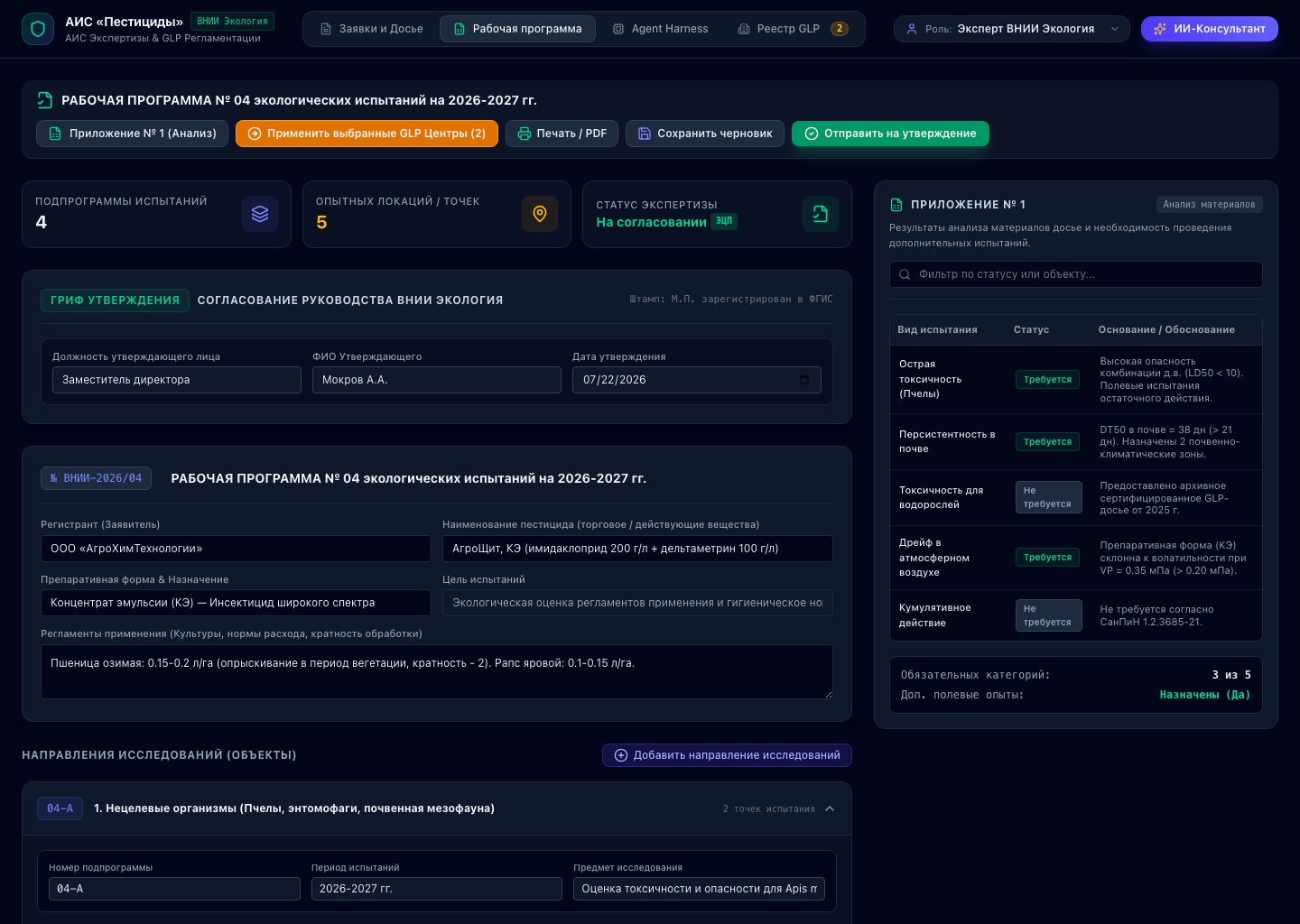Add a new research direction
Image resolution: width=1300 pixels, height=924 pixels.
(x=727, y=755)
